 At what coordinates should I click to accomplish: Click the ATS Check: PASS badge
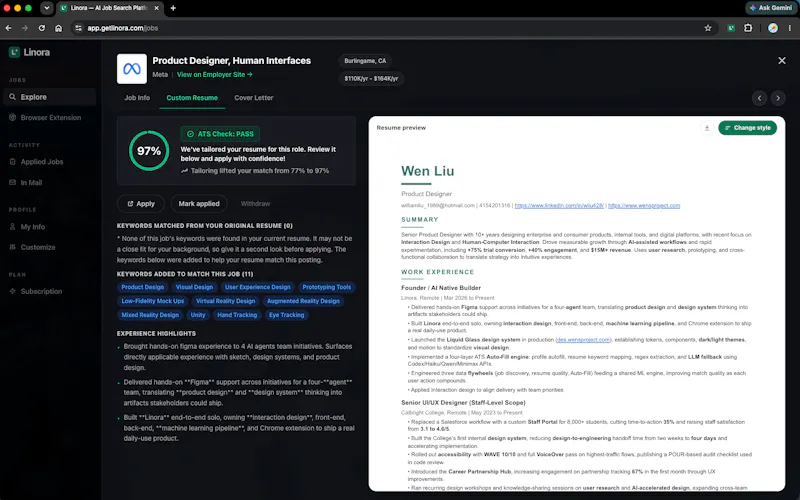(220, 134)
